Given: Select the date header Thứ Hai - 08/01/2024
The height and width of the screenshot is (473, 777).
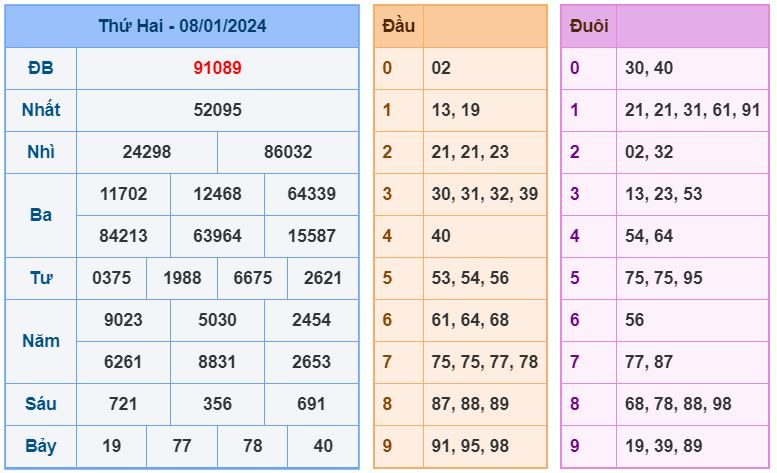Looking at the screenshot, I should [x=182, y=26].
